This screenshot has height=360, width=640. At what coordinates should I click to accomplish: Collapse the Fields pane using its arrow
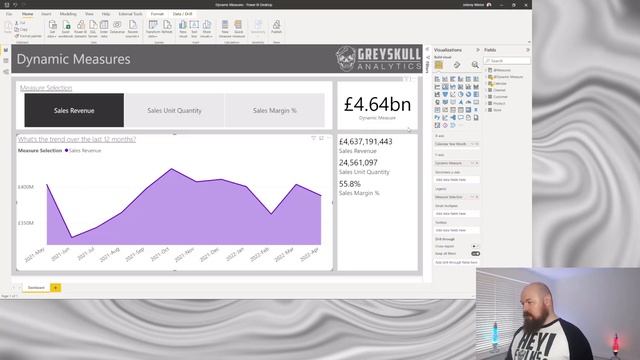pyautogui.click(x=528, y=50)
